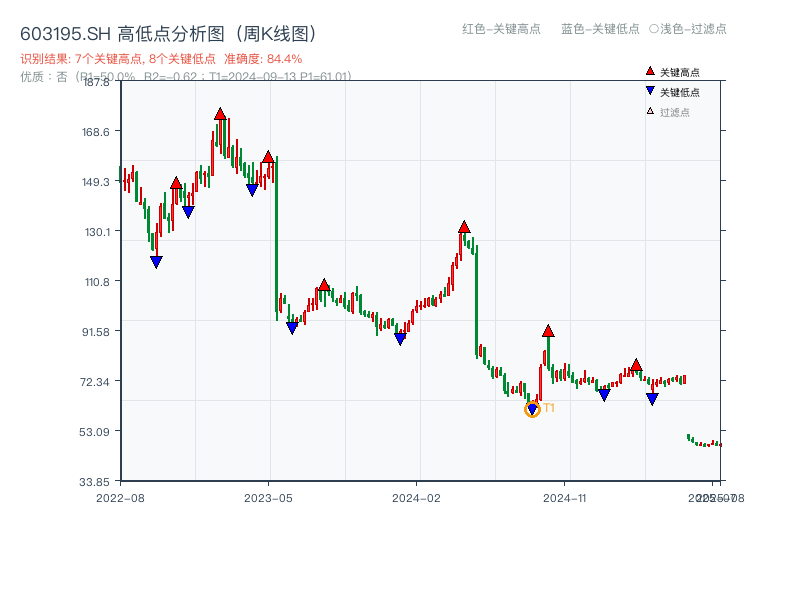
Task: Toggle 关键高点 visibility in the legend
Action: (x=675, y=72)
